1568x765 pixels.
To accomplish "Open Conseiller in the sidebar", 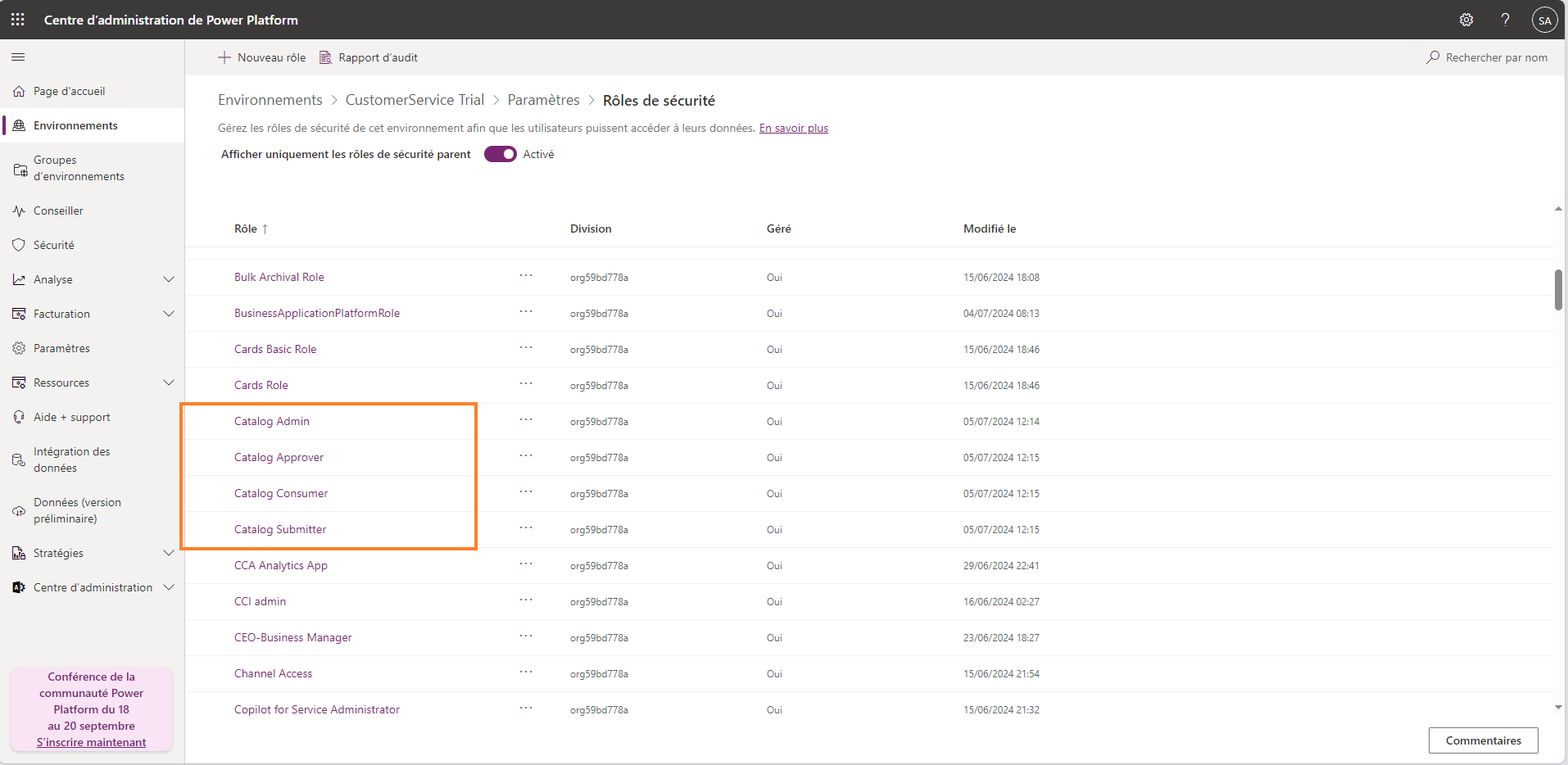I will (92, 211).
